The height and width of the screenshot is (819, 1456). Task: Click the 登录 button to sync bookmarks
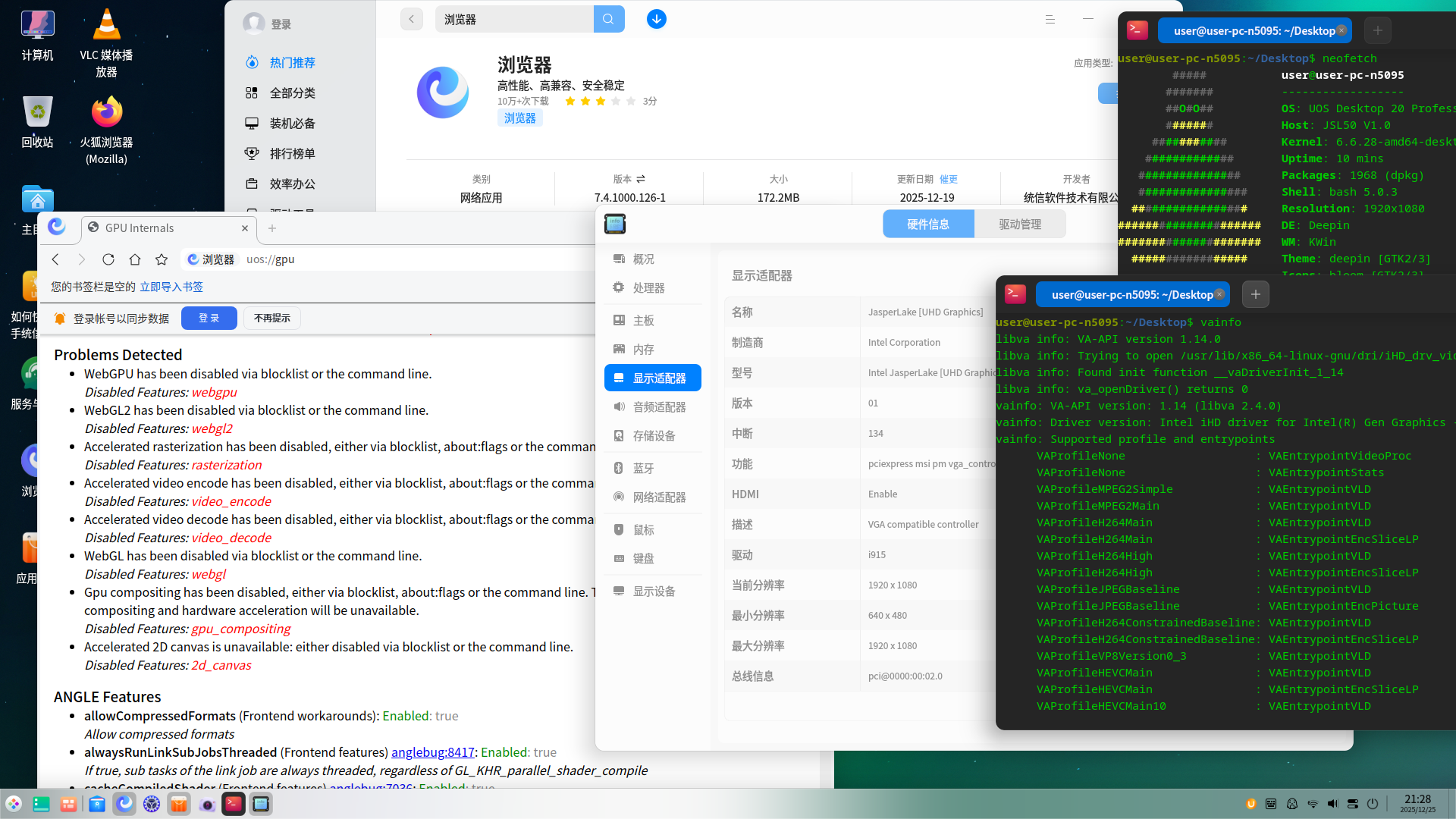pyautogui.click(x=209, y=318)
